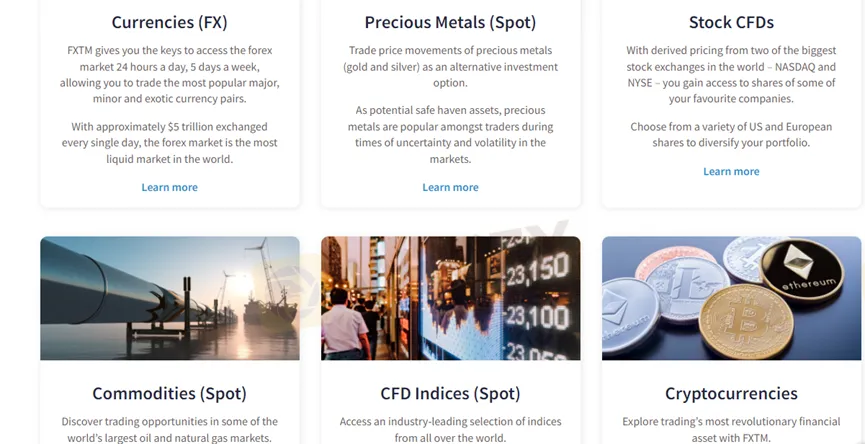Click the oil and natural gas description
The image size is (865, 444).
(169, 430)
